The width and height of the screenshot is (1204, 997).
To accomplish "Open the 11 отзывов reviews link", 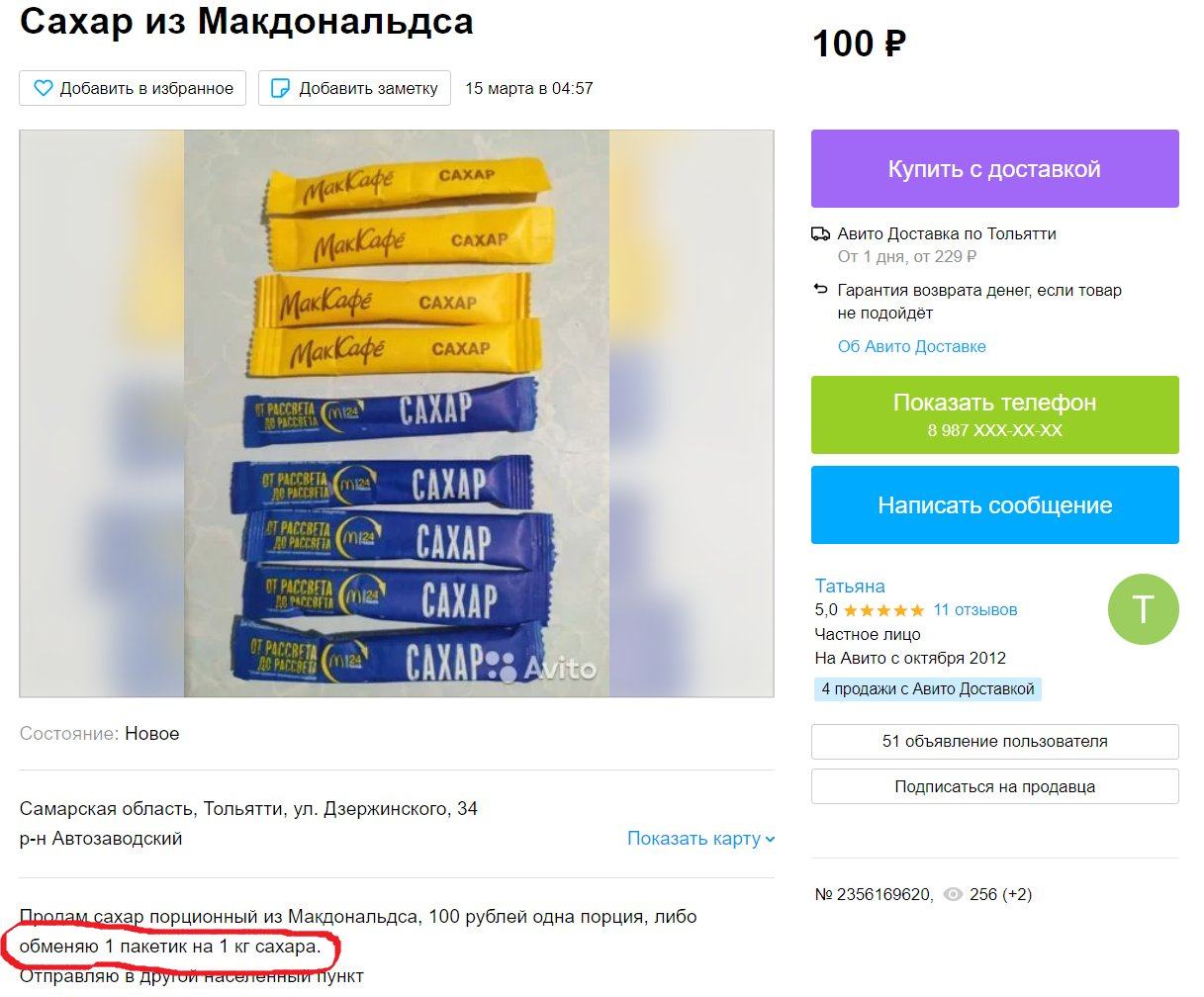I will [974, 610].
